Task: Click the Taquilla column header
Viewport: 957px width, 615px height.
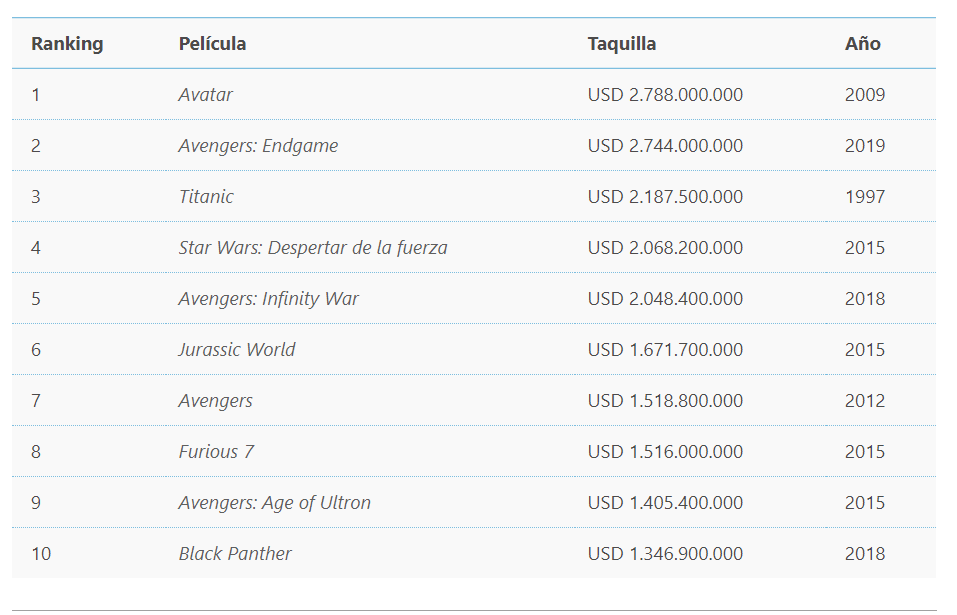Action: click(621, 44)
